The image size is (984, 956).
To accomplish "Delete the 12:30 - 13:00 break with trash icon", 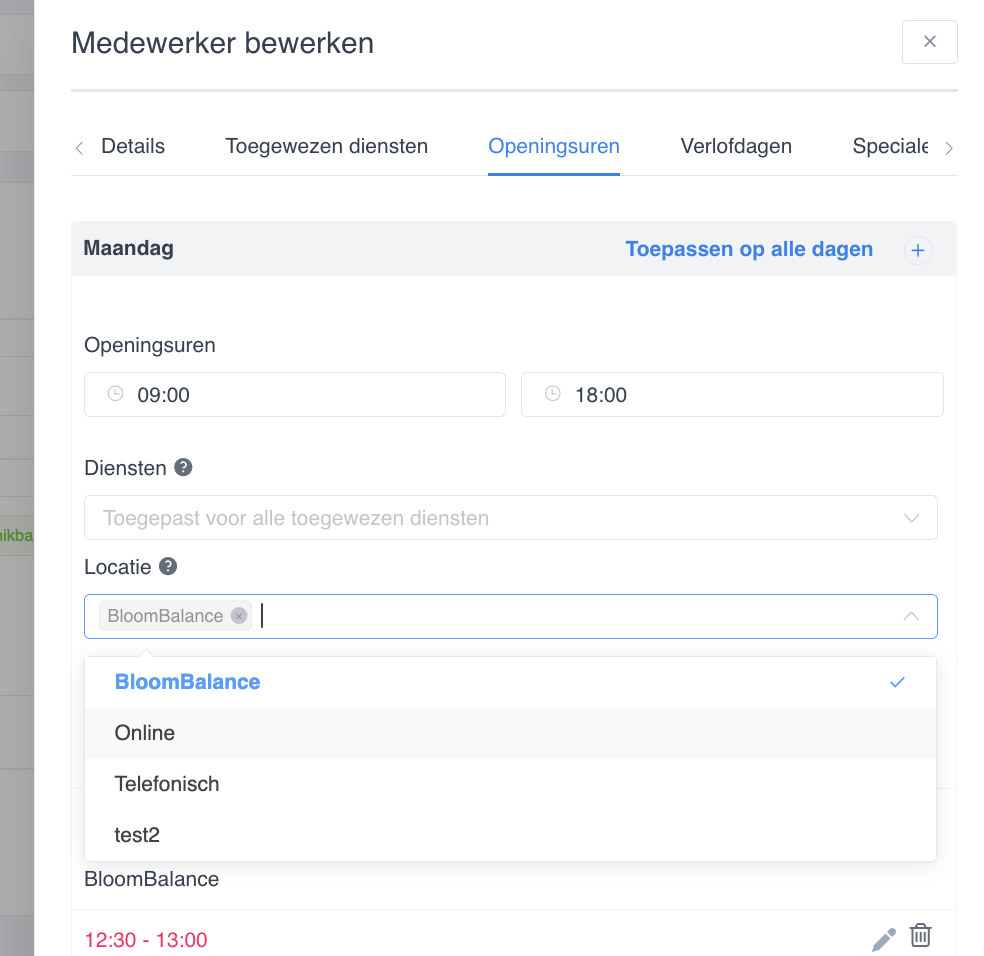I will (921, 935).
